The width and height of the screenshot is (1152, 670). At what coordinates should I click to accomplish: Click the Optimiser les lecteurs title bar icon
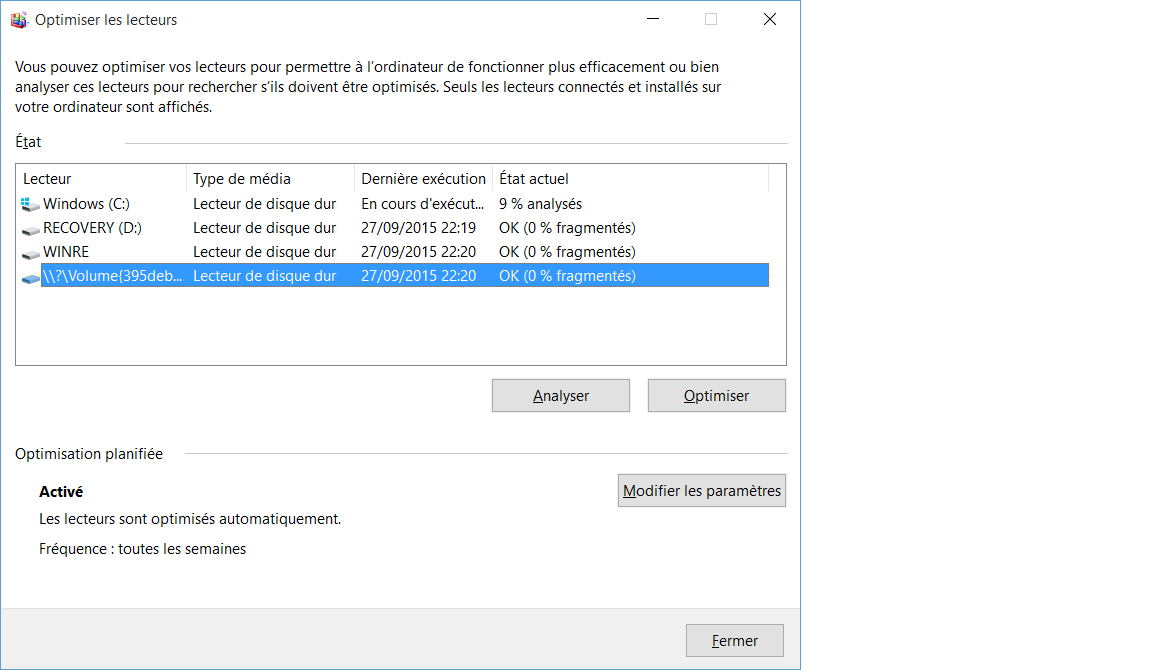pyautogui.click(x=19, y=20)
